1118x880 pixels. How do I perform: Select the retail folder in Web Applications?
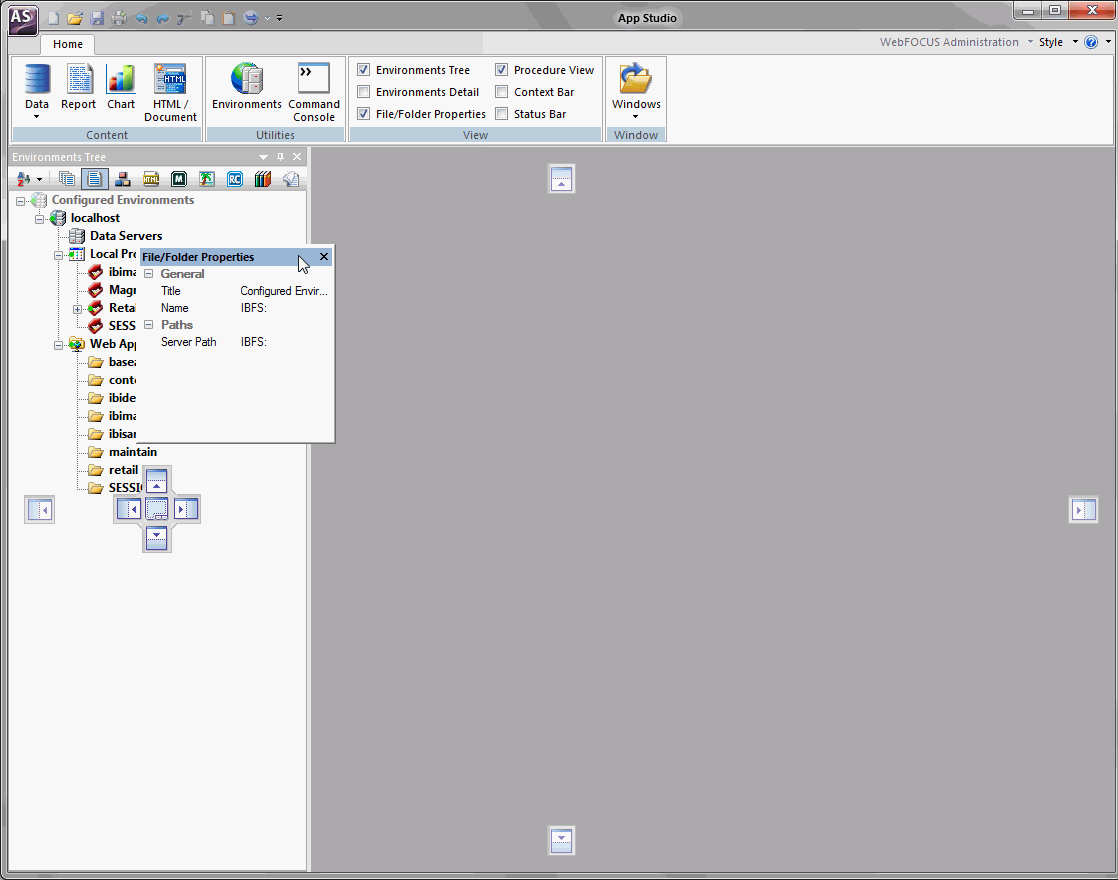pos(123,470)
